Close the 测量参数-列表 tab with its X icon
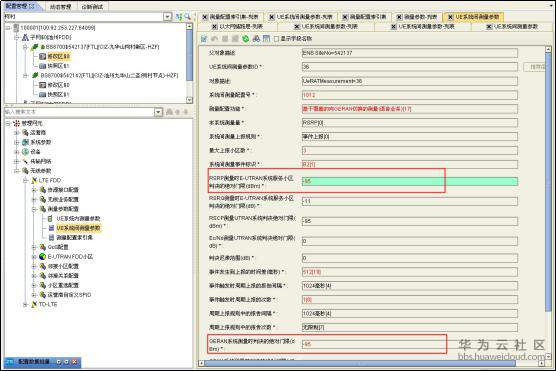 click(x=399, y=17)
